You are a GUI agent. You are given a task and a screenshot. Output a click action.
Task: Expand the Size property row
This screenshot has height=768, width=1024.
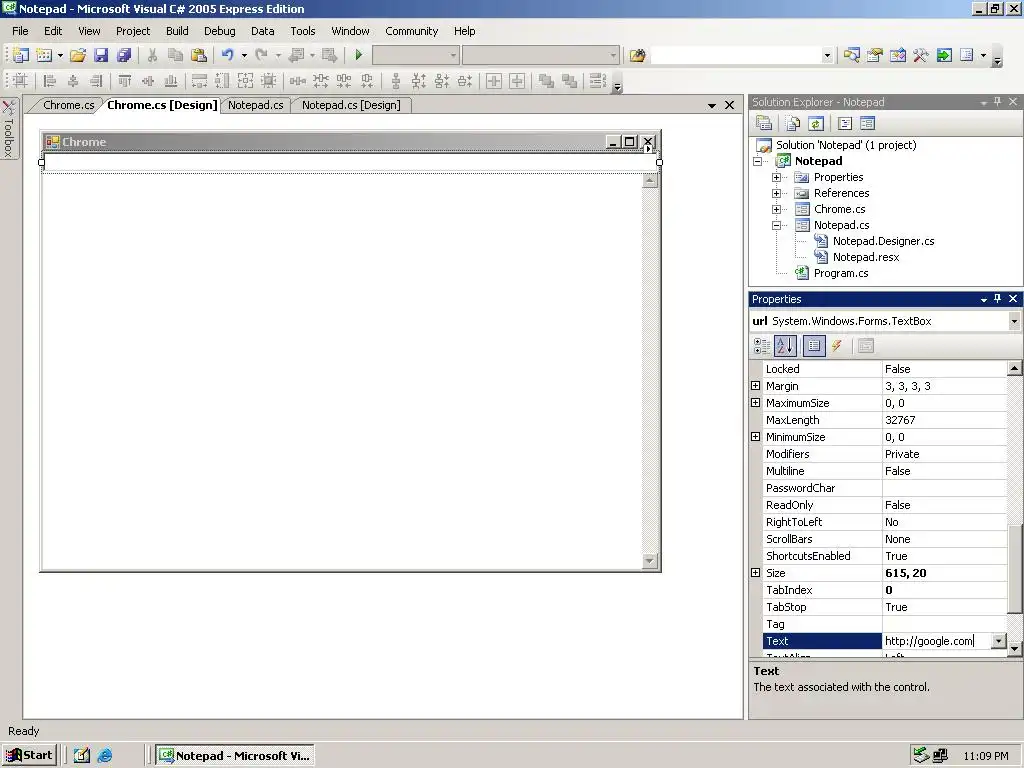[756, 573]
